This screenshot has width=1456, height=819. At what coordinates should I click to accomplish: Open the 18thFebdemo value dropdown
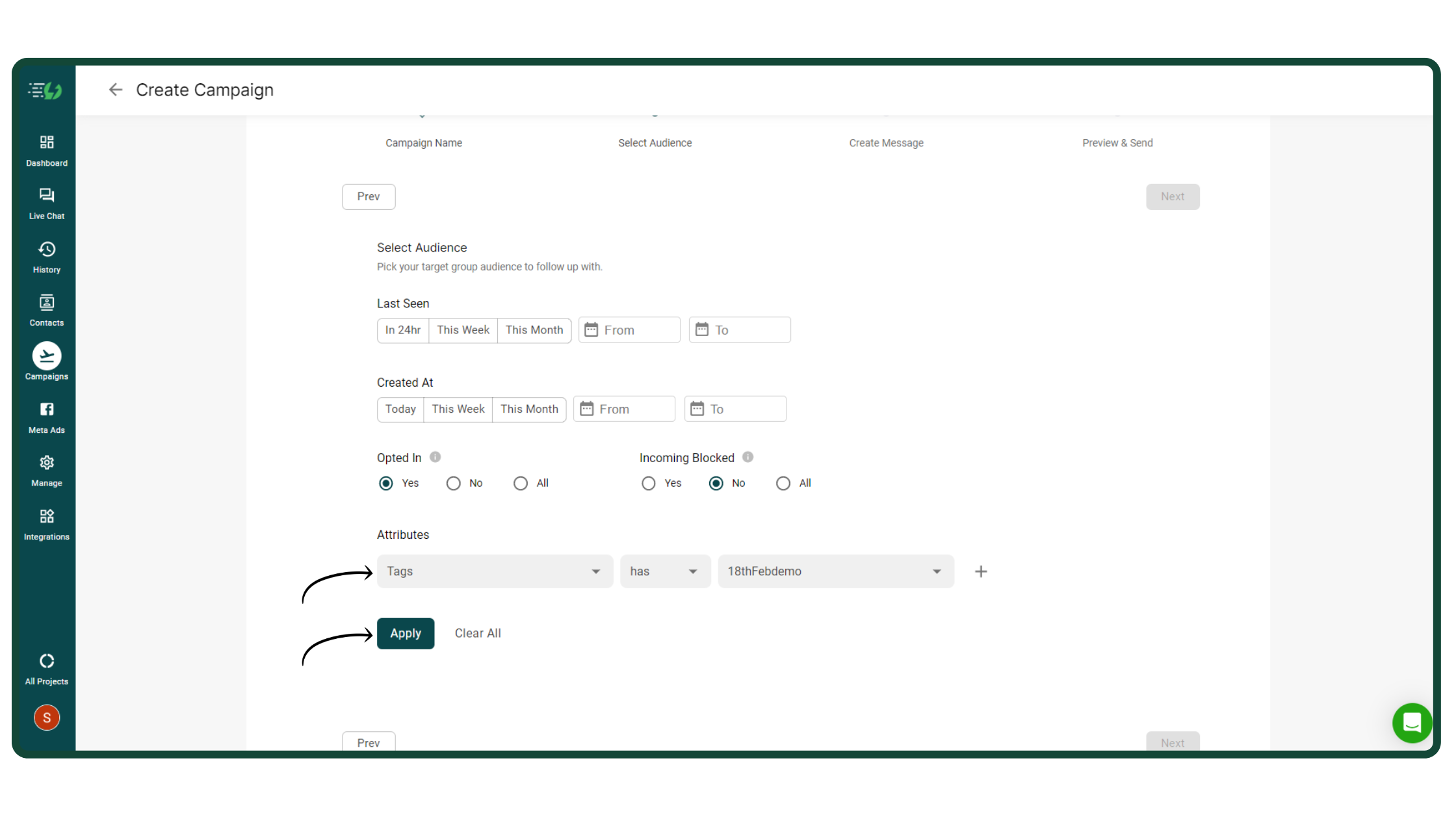click(x=835, y=571)
